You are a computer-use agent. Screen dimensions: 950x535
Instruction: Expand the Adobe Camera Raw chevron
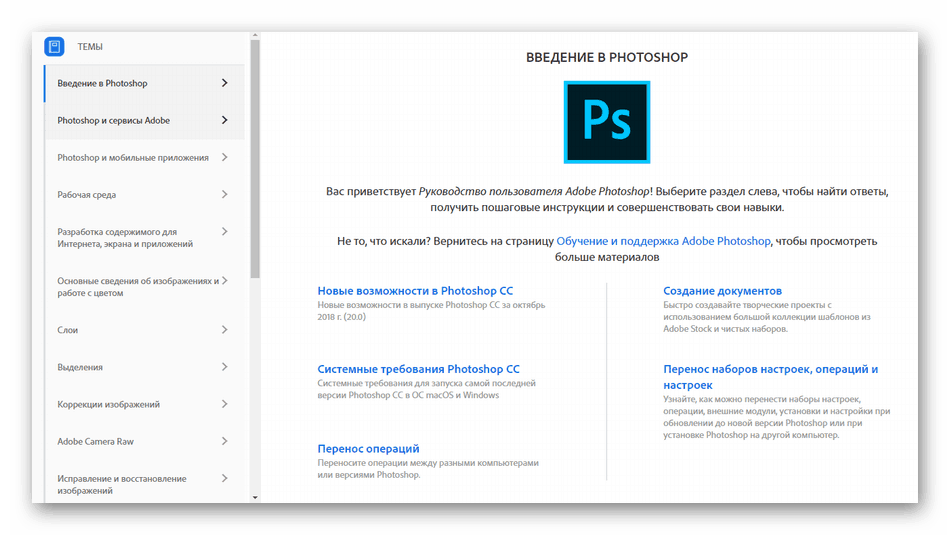pos(224,441)
